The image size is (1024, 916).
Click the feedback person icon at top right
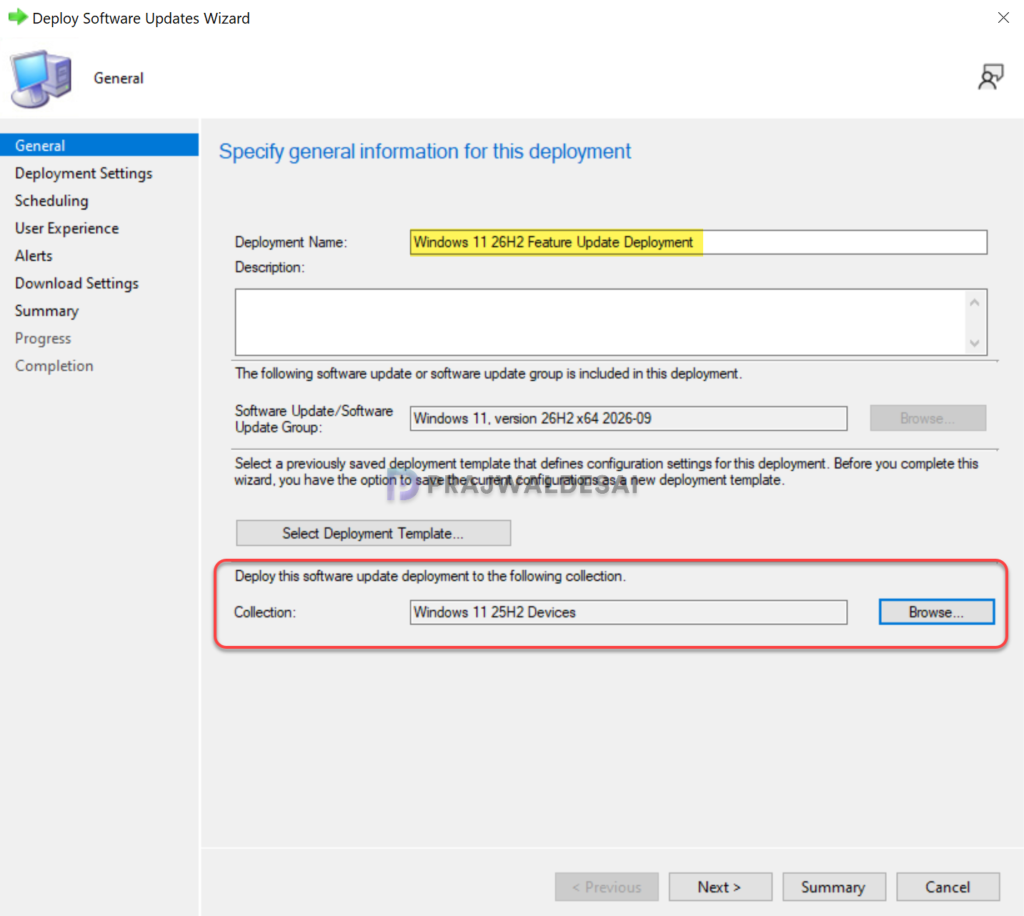(x=990, y=77)
